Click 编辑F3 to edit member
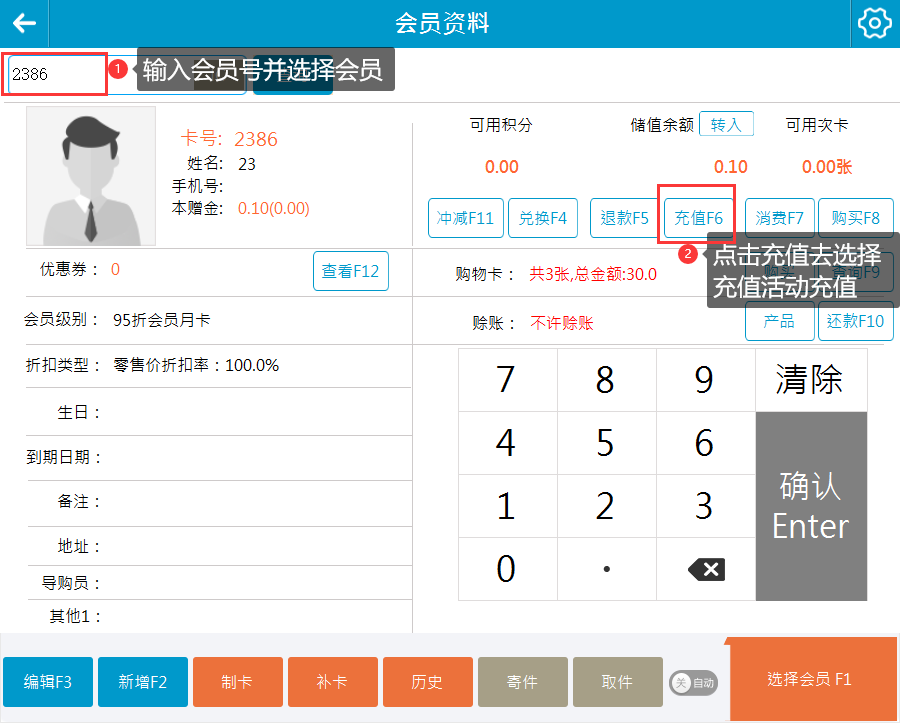The height and width of the screenshot is (723, 900). [48, 682]
